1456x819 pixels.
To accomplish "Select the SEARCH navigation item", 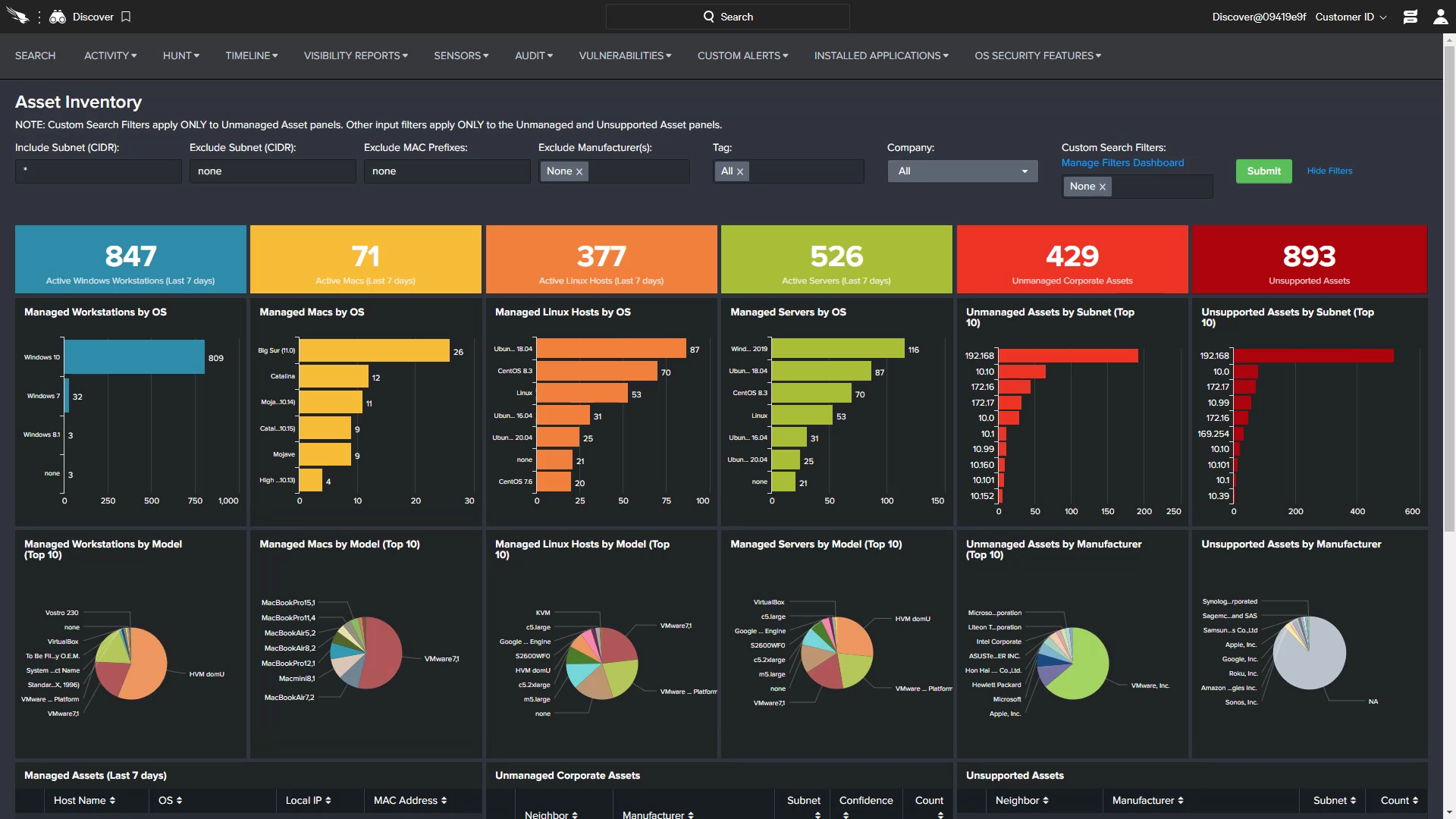I will (35, 55).
